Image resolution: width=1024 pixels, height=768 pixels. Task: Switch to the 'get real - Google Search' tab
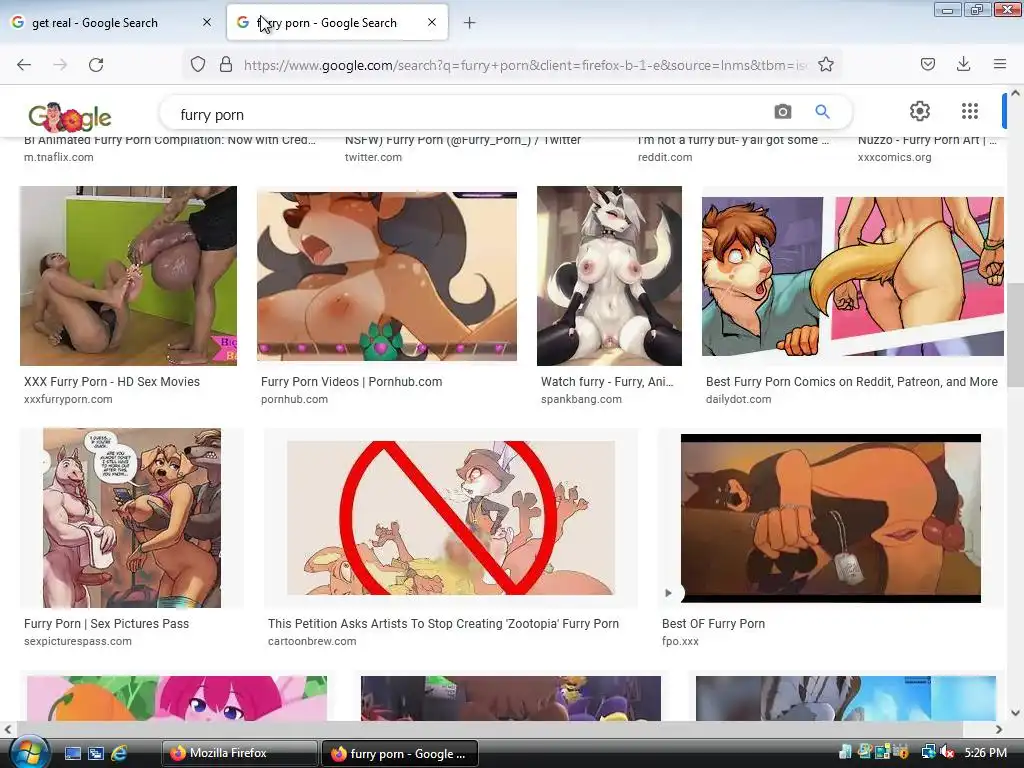(x=111, y=23)
